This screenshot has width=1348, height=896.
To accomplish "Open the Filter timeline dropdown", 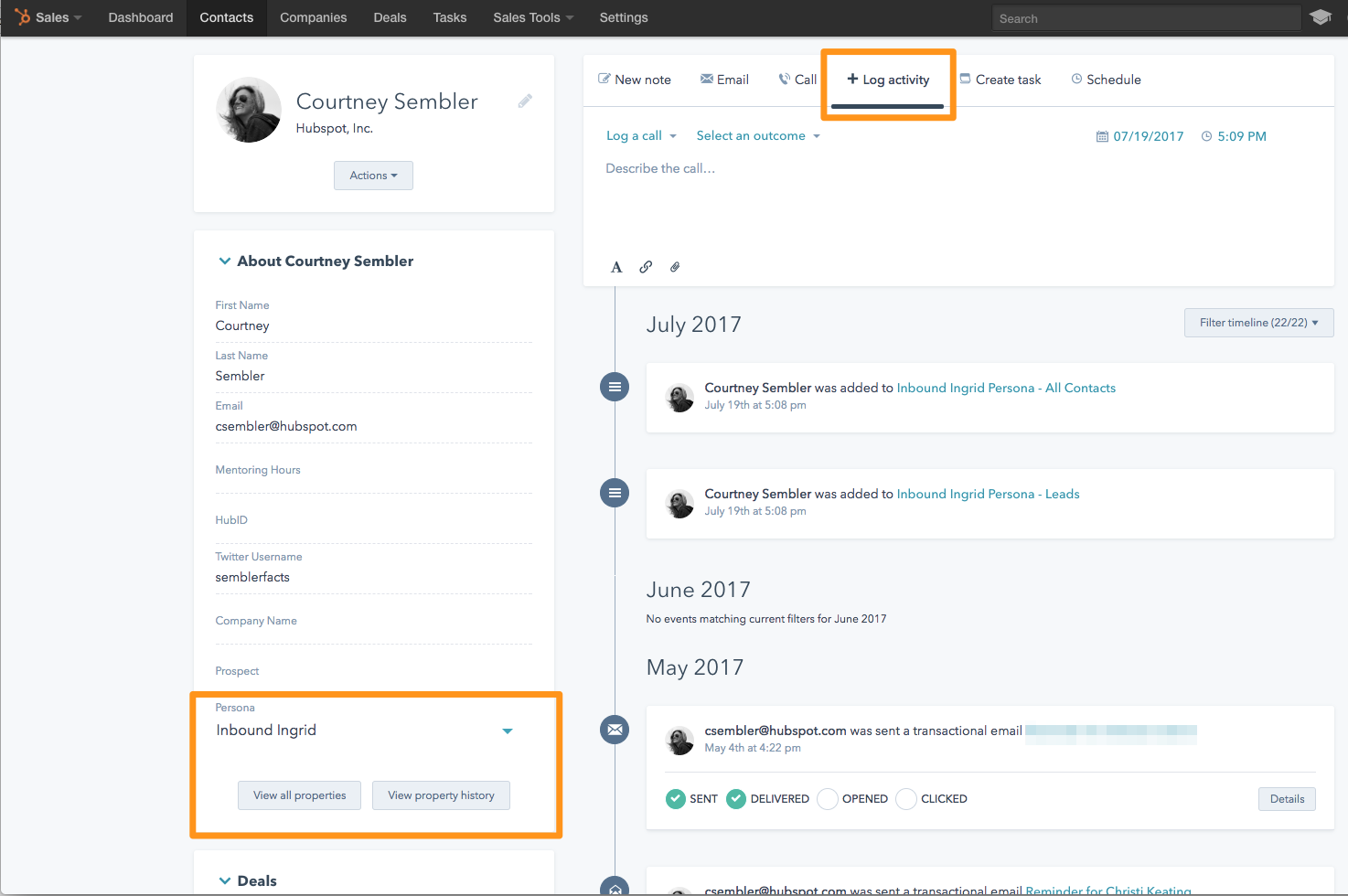I will (1258, 323).
